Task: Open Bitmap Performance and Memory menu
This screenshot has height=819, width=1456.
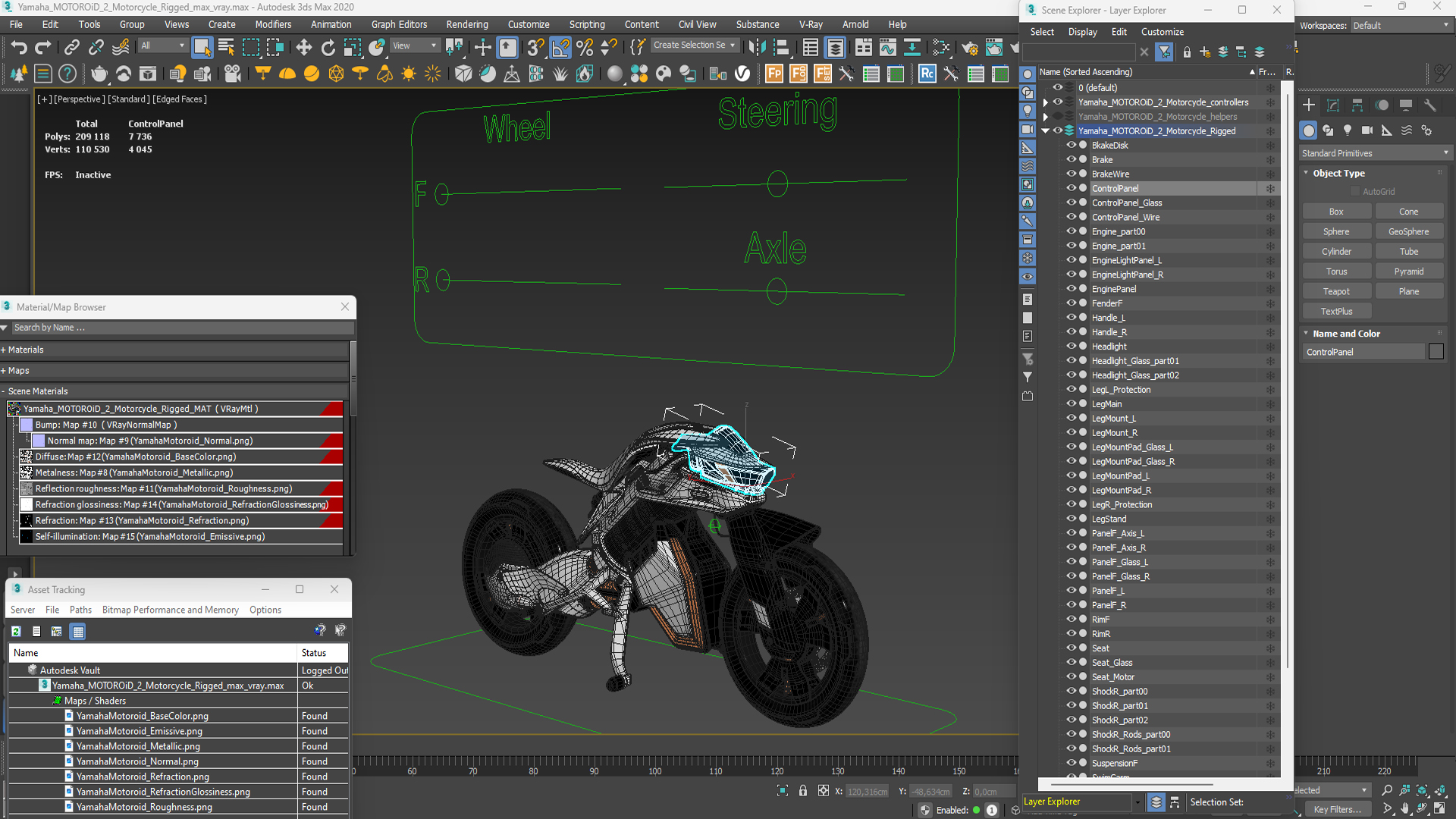Action: pyautogui.click(x=171, y=610)
